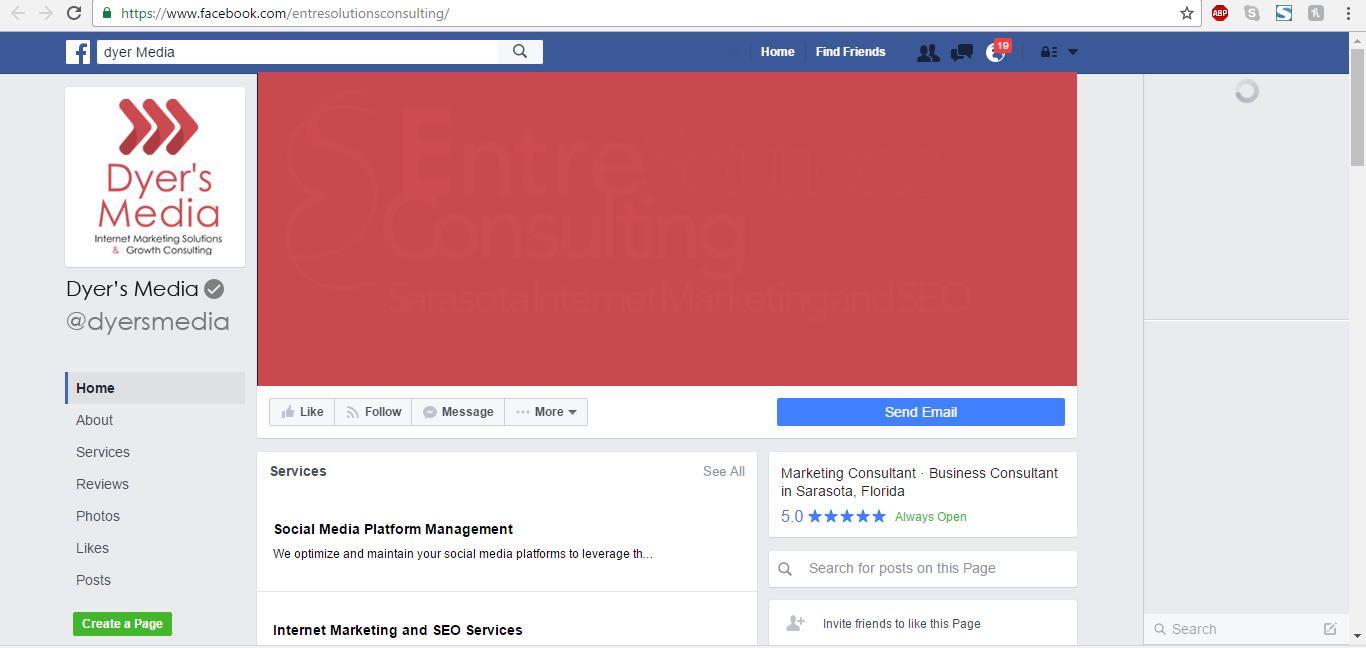The image size is (1366, 648).
Task: Open the messages chat icon
Action: [x=961, y=53]
